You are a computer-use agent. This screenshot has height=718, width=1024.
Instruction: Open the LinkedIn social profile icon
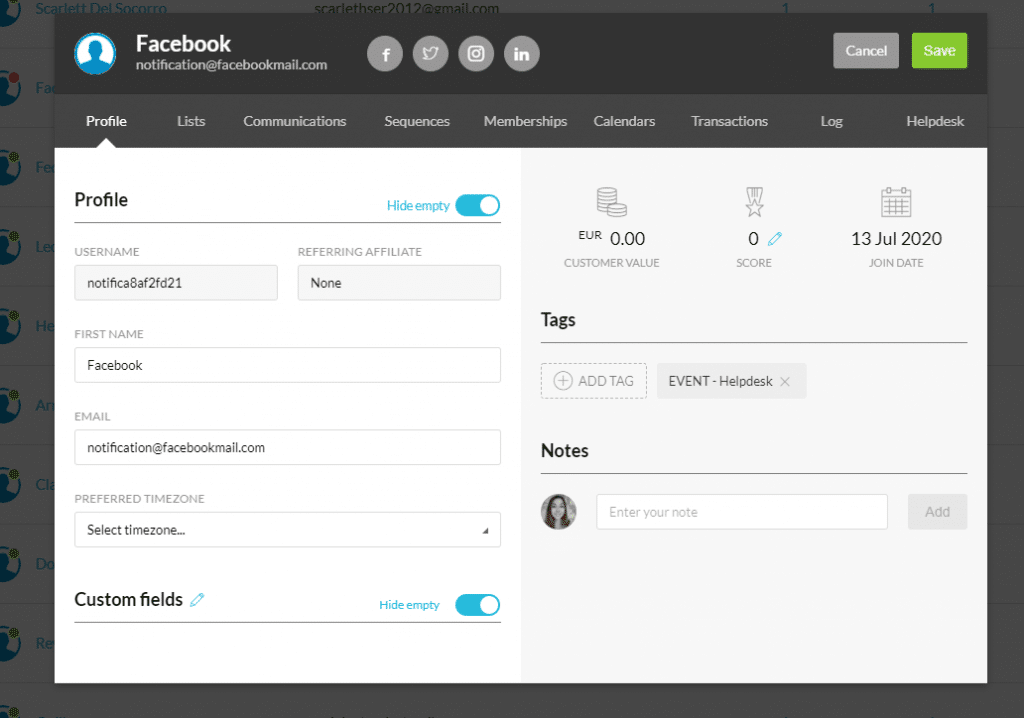click(x=522, y=54)
